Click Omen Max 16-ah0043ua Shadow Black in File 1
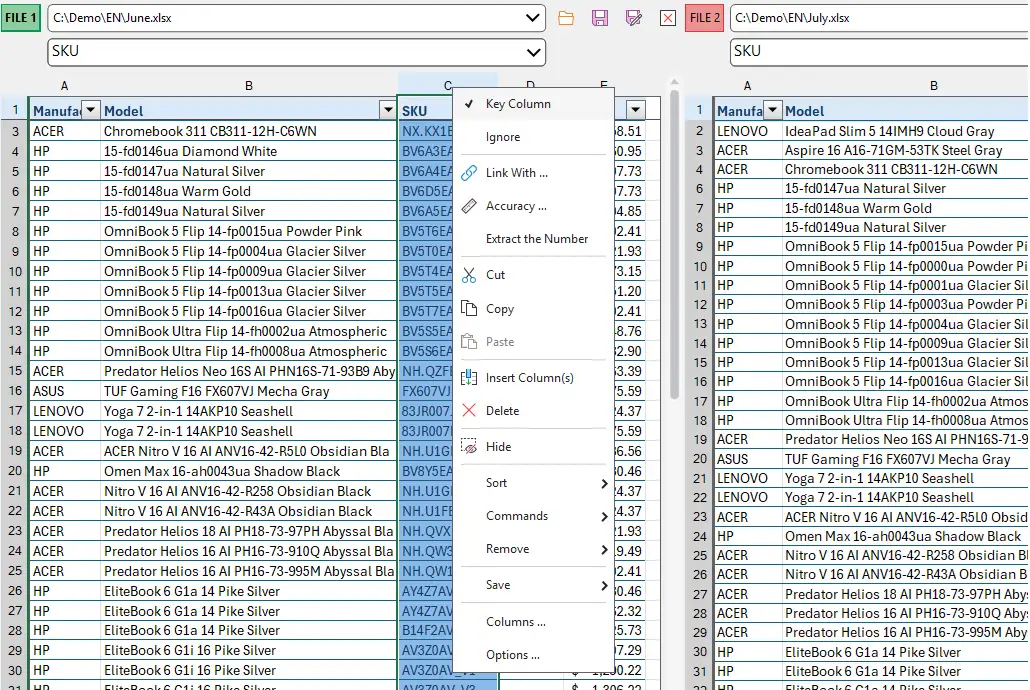Viewport: 1030px width, 690px height. tap(249, 471)
